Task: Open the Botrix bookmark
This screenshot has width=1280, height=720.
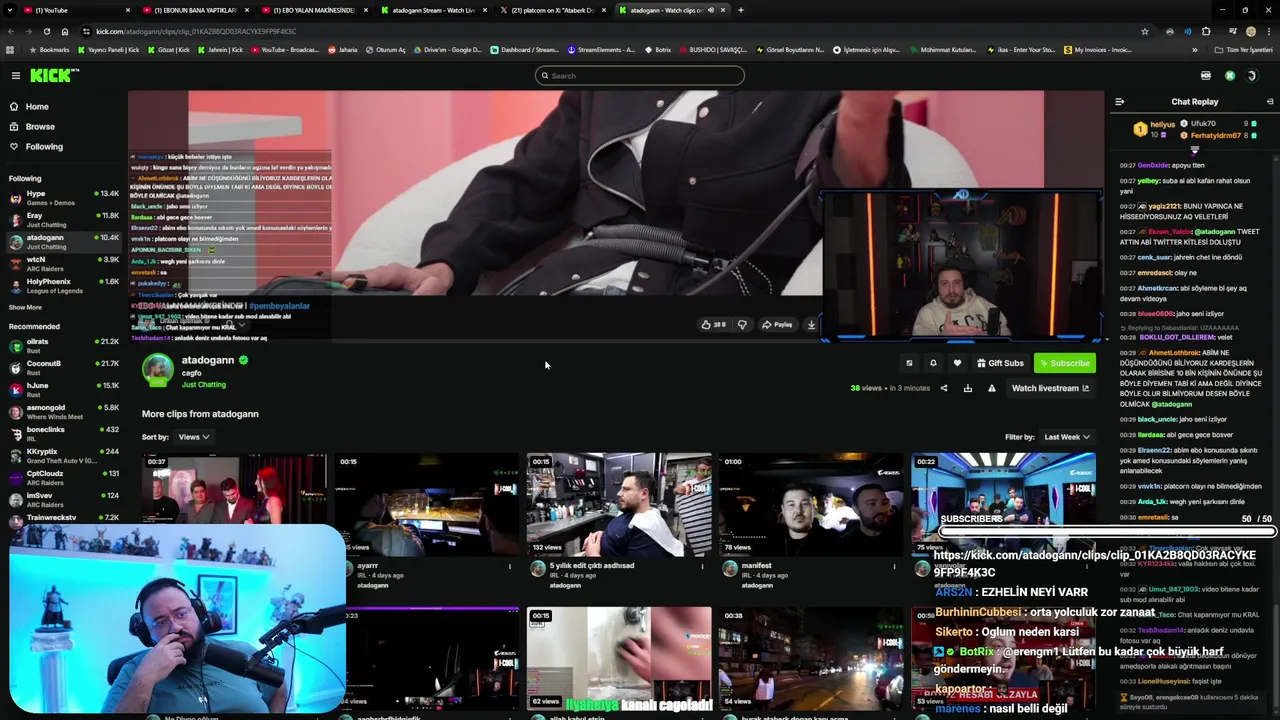Action: pos(657,50)
